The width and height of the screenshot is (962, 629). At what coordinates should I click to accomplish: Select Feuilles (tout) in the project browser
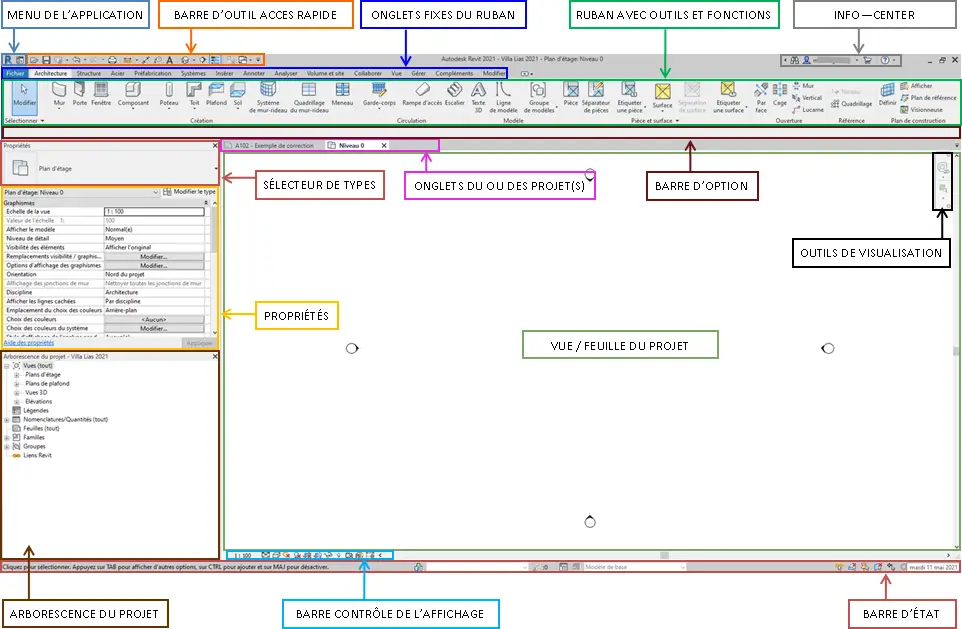pyautogui.click(x=41, y=428)
